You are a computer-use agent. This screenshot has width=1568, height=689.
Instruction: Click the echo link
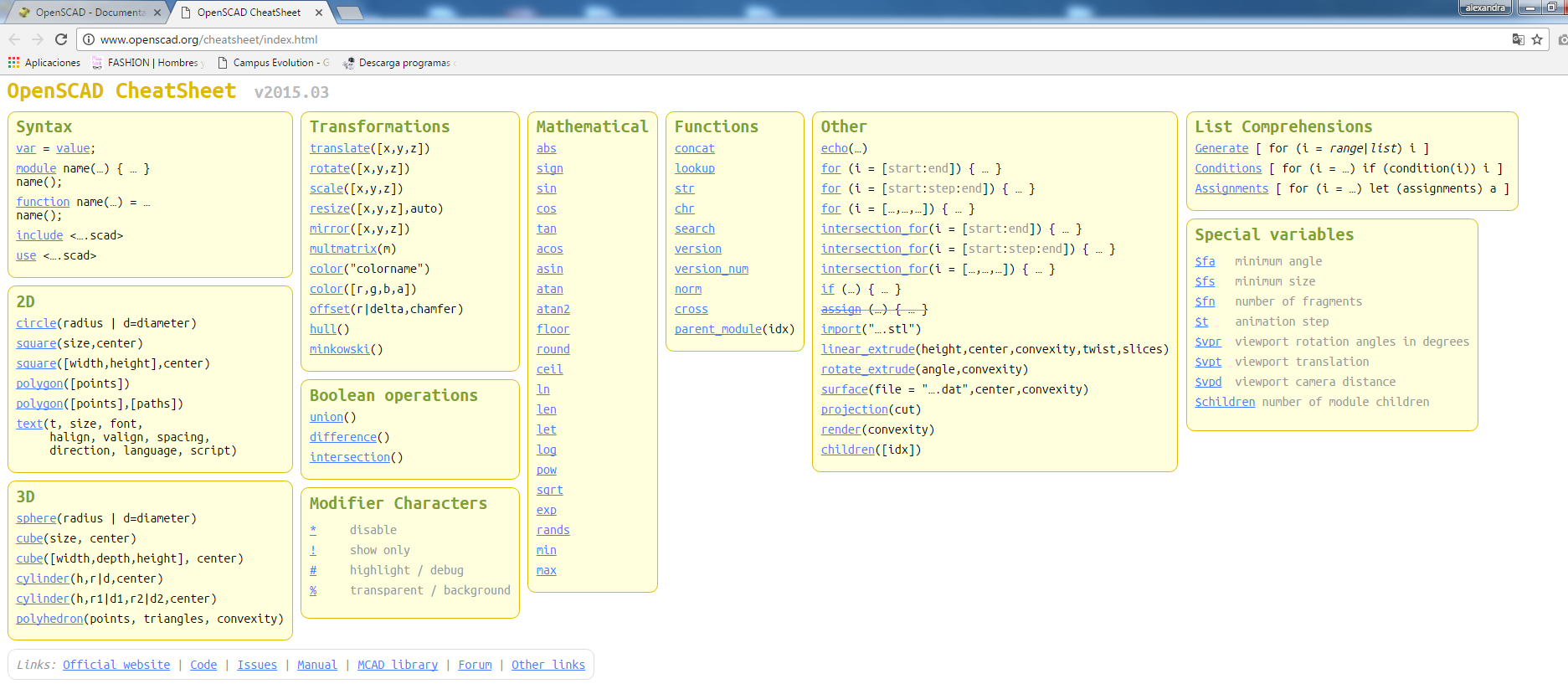coord(835,148)
